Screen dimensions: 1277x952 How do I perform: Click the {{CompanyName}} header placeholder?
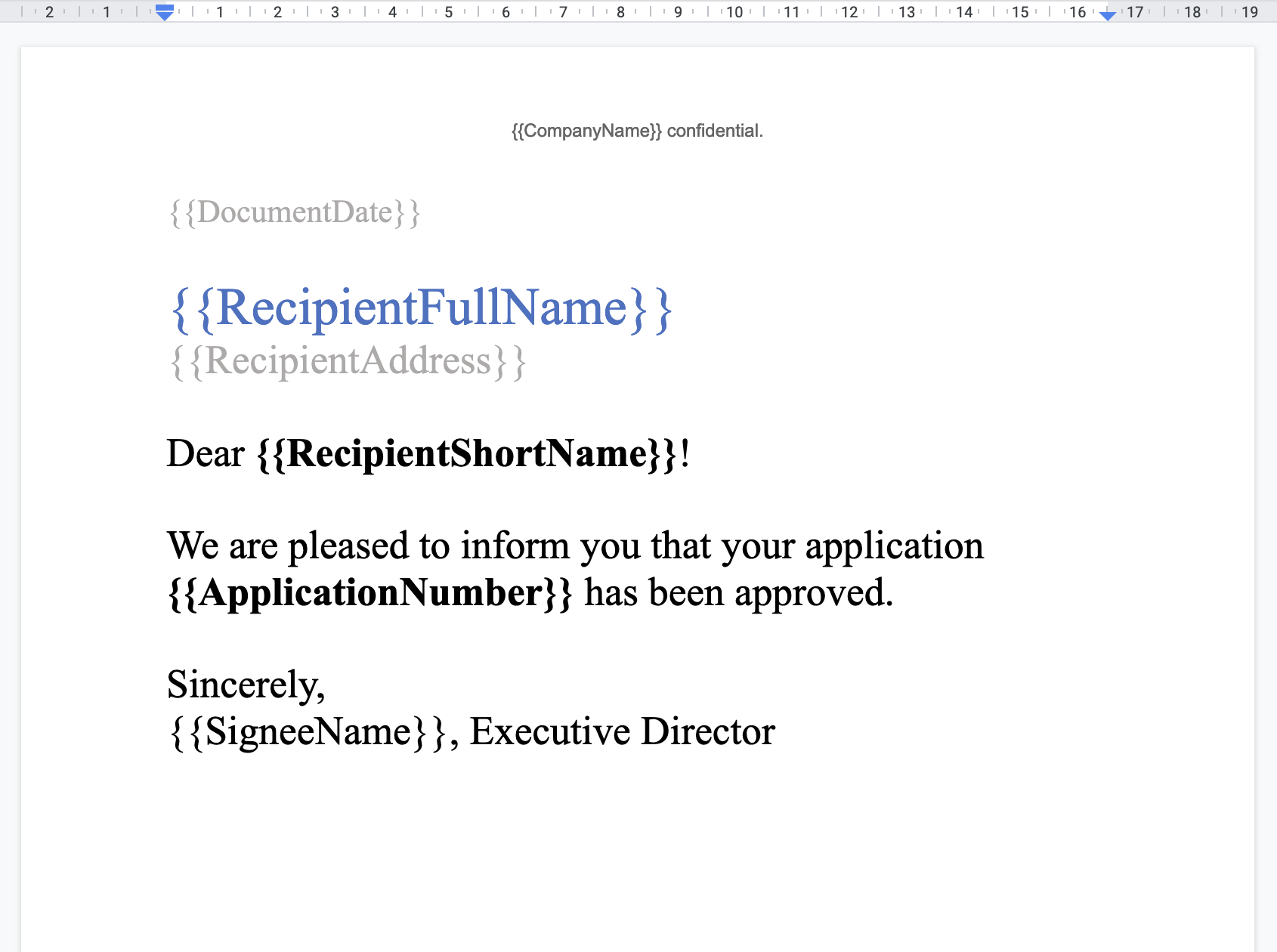pos(586,130)
